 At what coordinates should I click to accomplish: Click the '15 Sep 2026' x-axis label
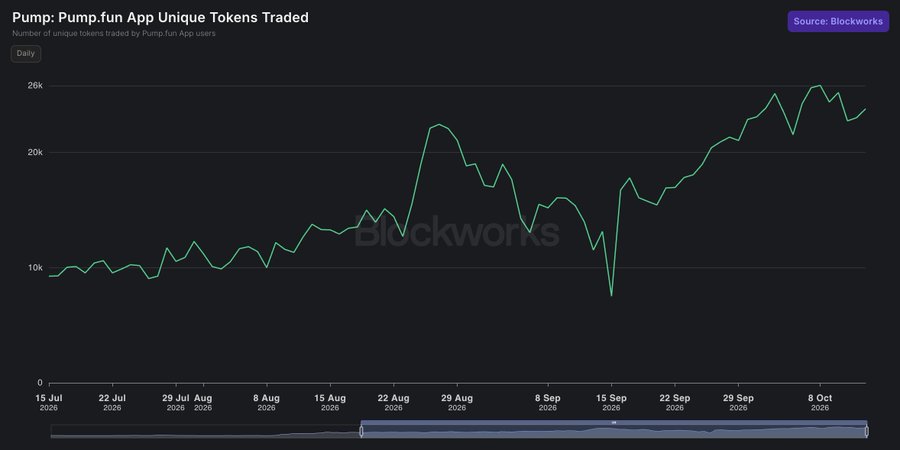(x=611, y=402)
